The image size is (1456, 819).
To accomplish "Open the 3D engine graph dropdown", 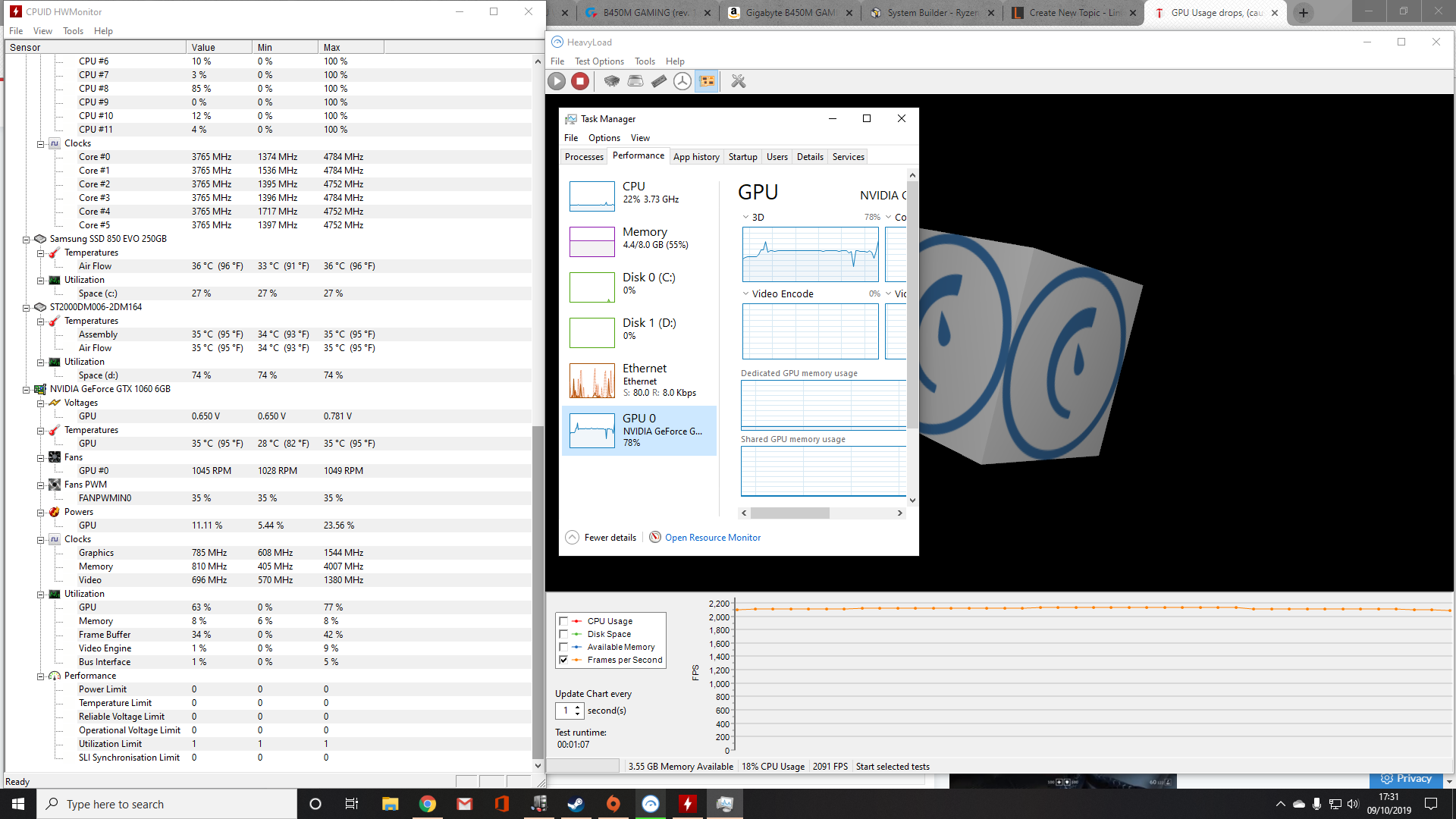I will point(745,218).
